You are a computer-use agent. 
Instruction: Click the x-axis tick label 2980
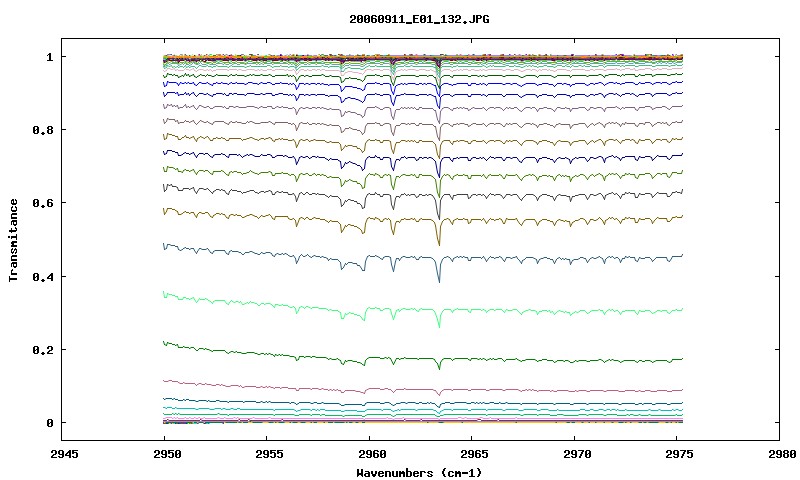(782, 454)
